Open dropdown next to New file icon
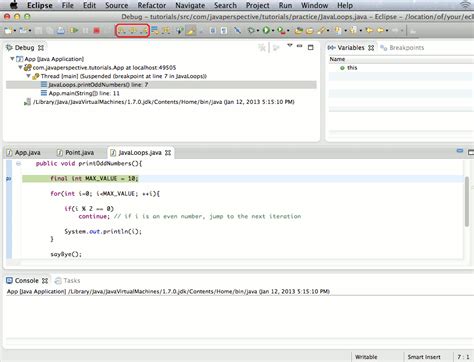This screenshot has height=362, width=474. pyautogui.click(x=15, y=31)
